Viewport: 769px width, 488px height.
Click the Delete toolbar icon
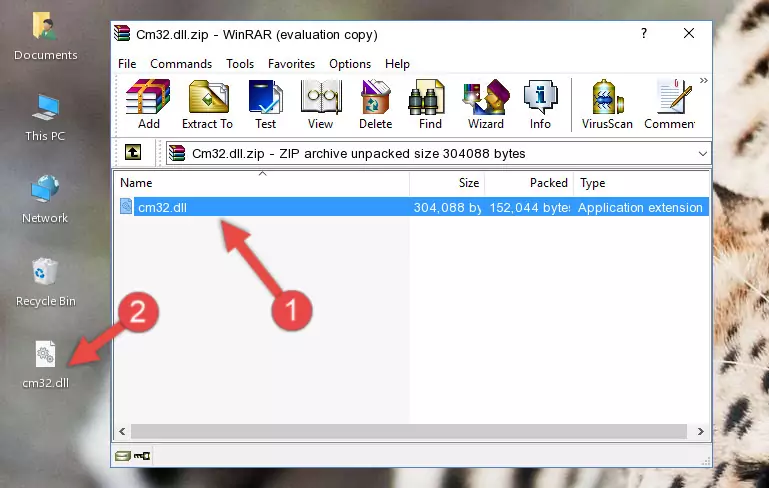click(375, 104)
